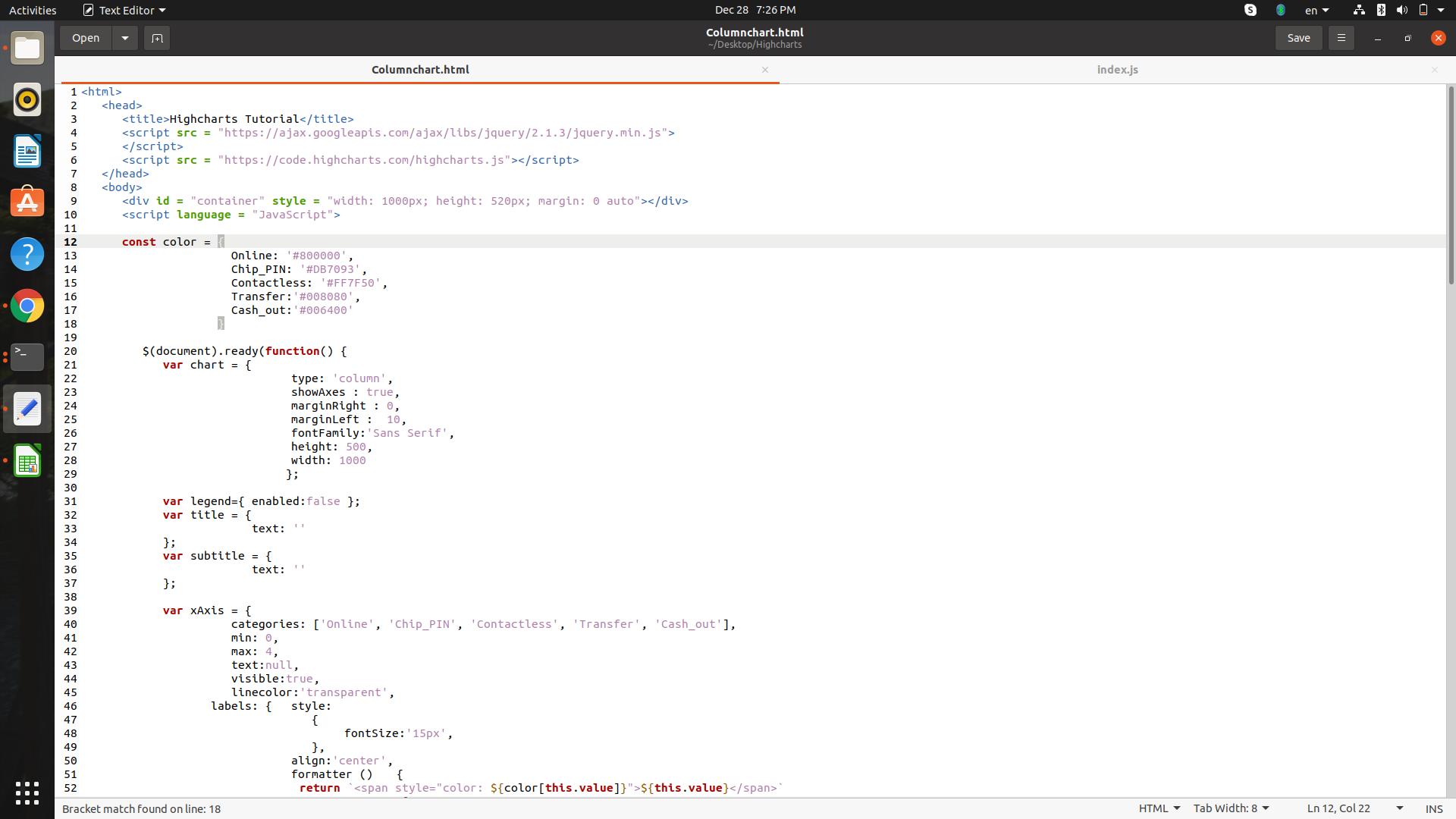Open the clock and calendar panel
This screenshot has height=819, width=1456.
[x=755, y=10]
